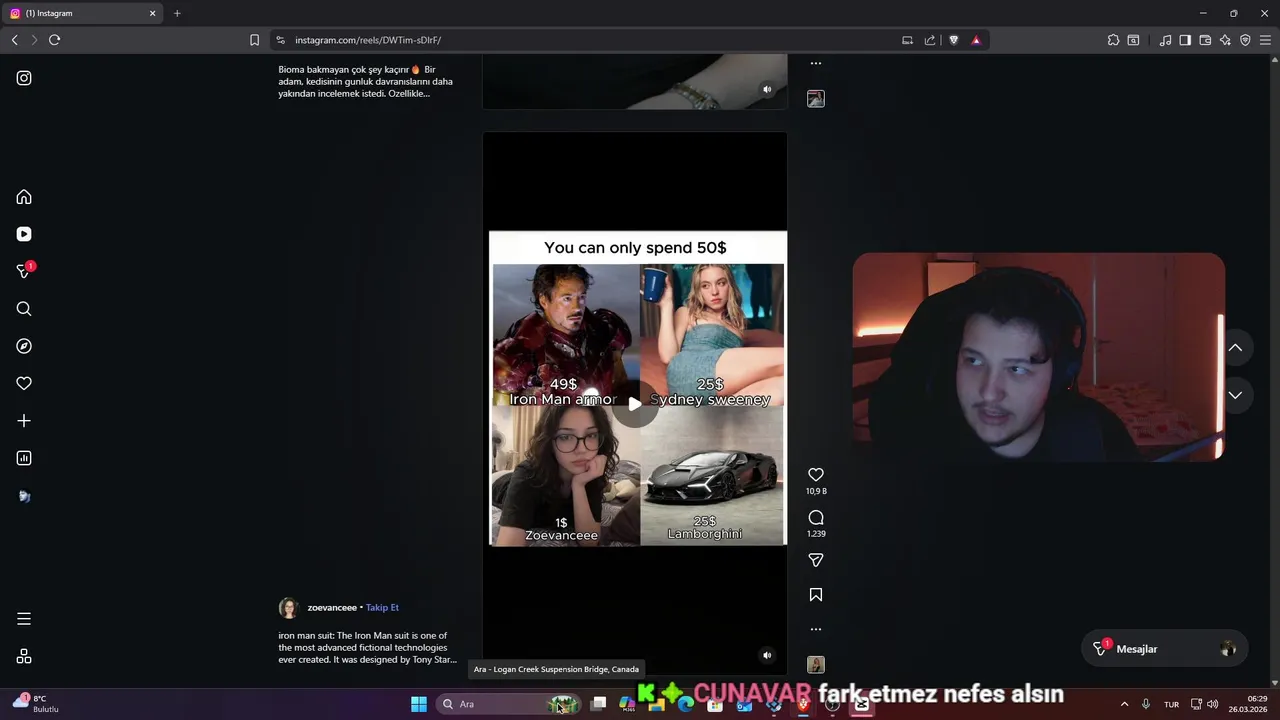Close the Instagram tab
1280x720 pixels.
[153, 13]
